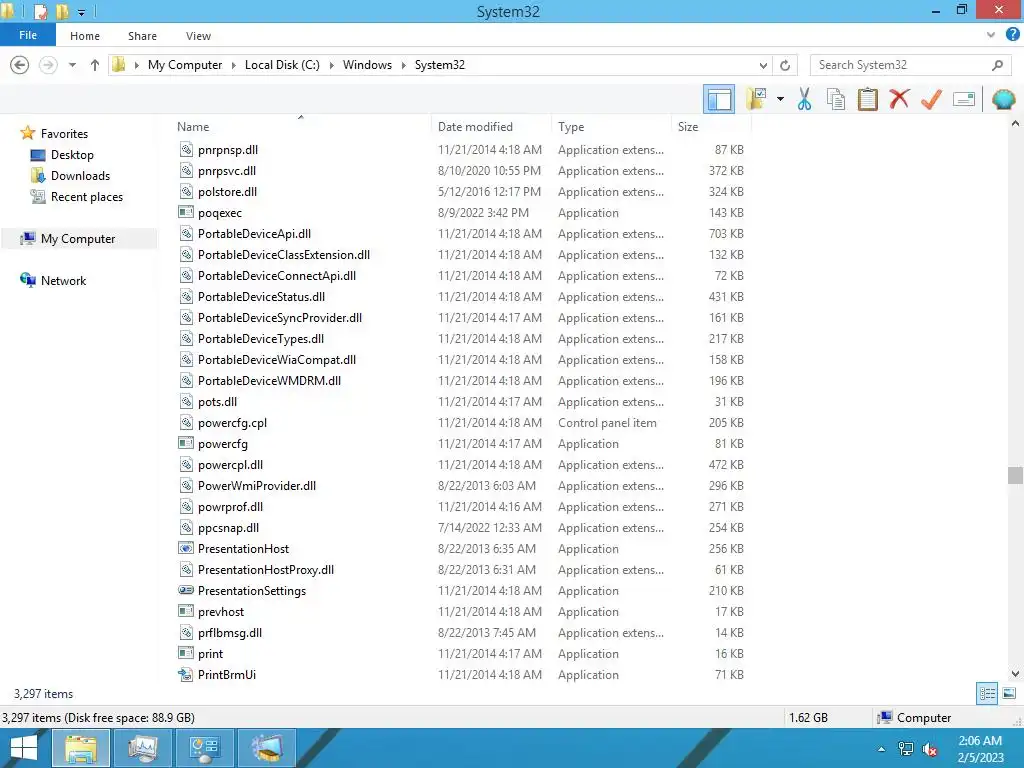Open dropdown arrow beside folder options icon
Image resolution: width=1024 pixels, height=768 pixels.
(780, 99)
